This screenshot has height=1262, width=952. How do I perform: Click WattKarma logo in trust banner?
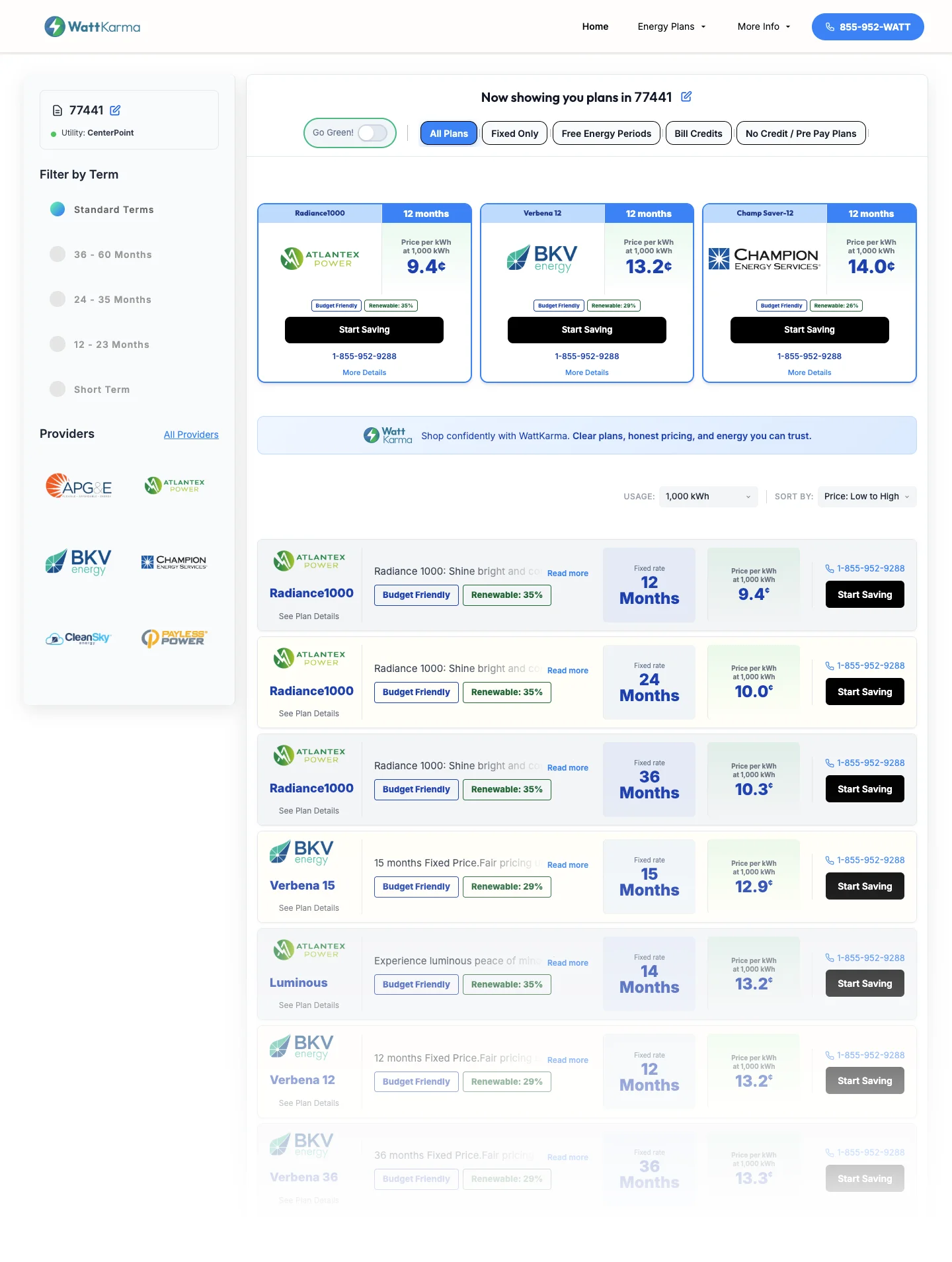tap(388, 435)
